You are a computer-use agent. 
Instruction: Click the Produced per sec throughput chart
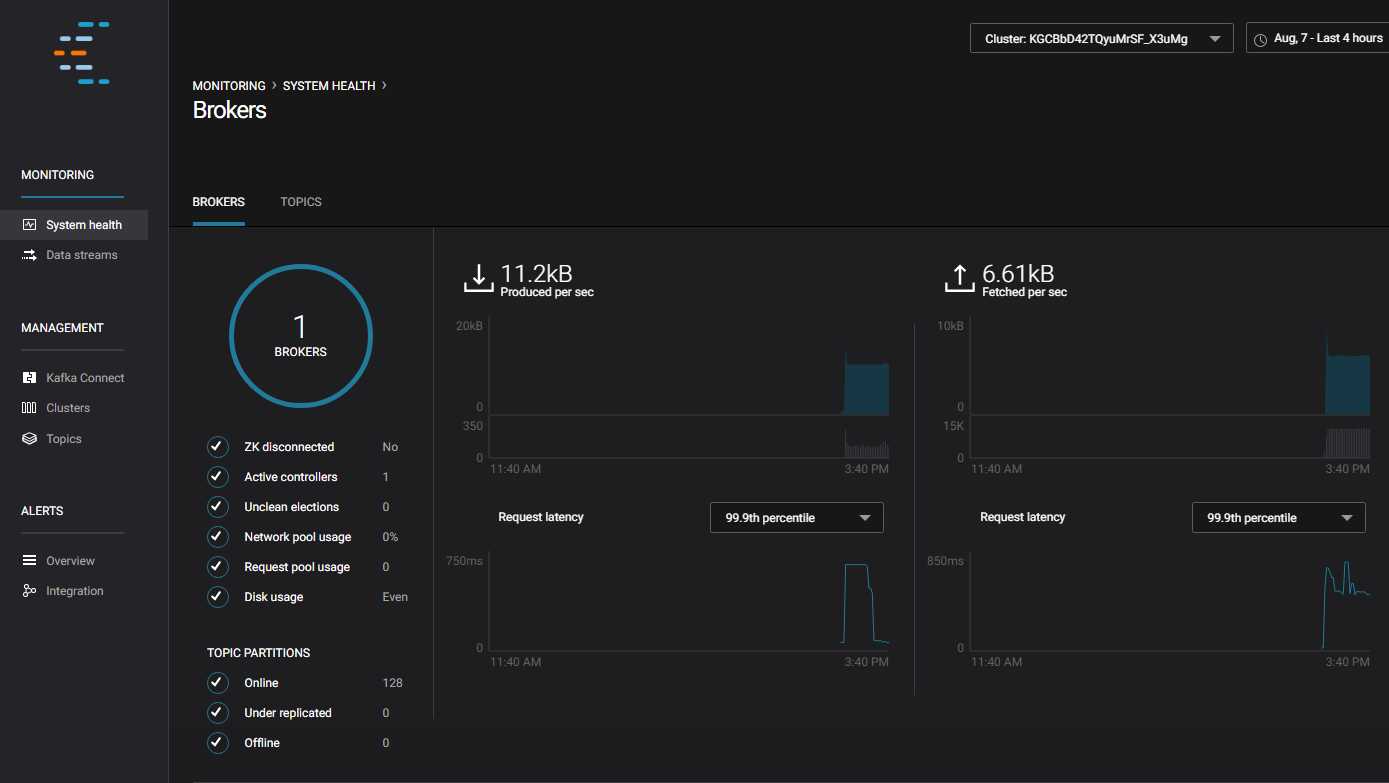tap(689, 366)
